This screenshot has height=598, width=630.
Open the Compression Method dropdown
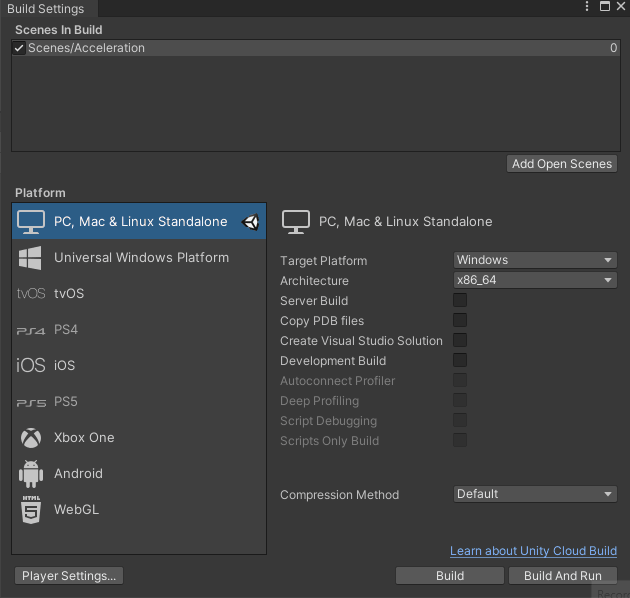[535, 494]
